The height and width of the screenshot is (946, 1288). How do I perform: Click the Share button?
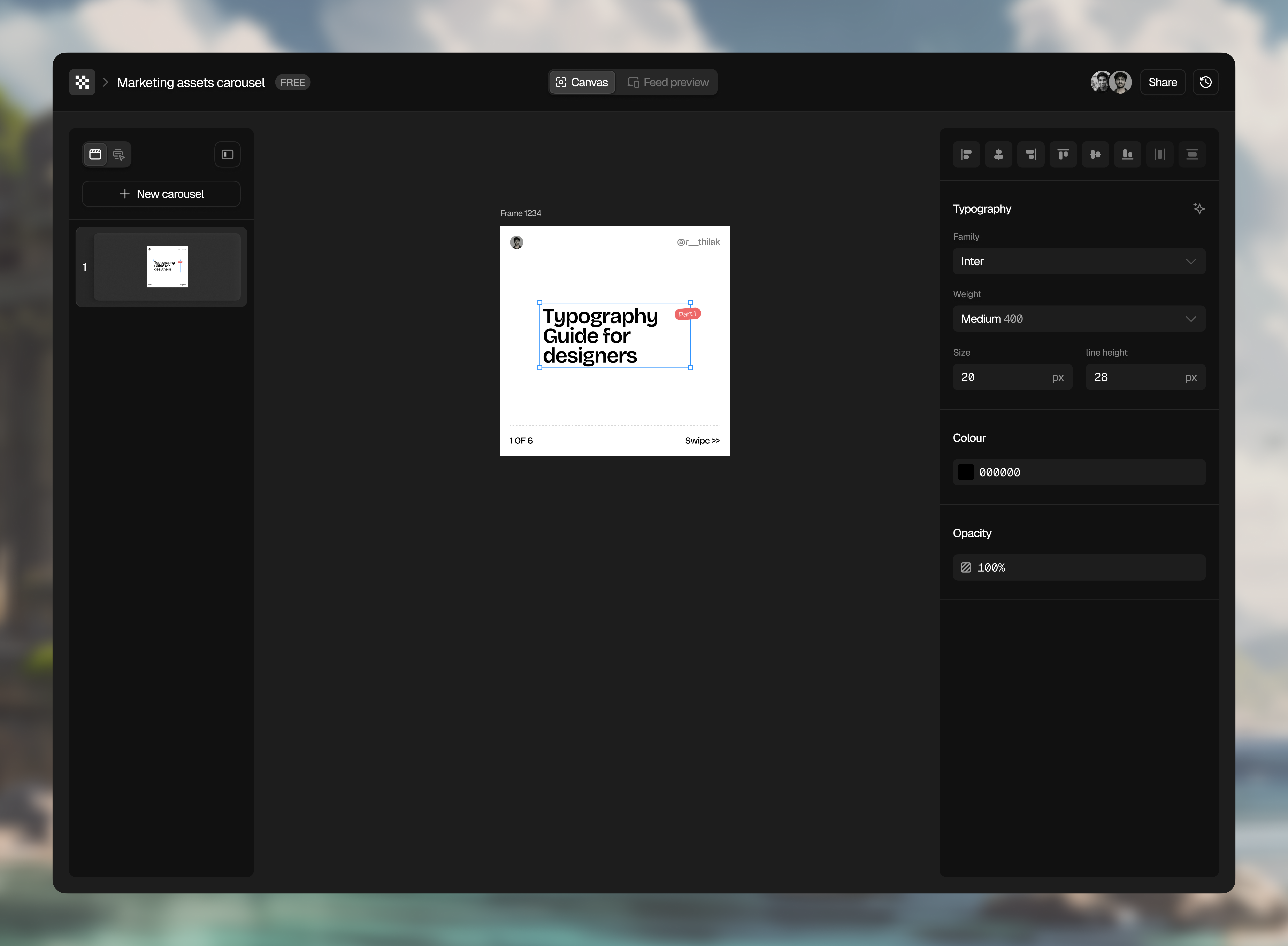(1163, 82)
